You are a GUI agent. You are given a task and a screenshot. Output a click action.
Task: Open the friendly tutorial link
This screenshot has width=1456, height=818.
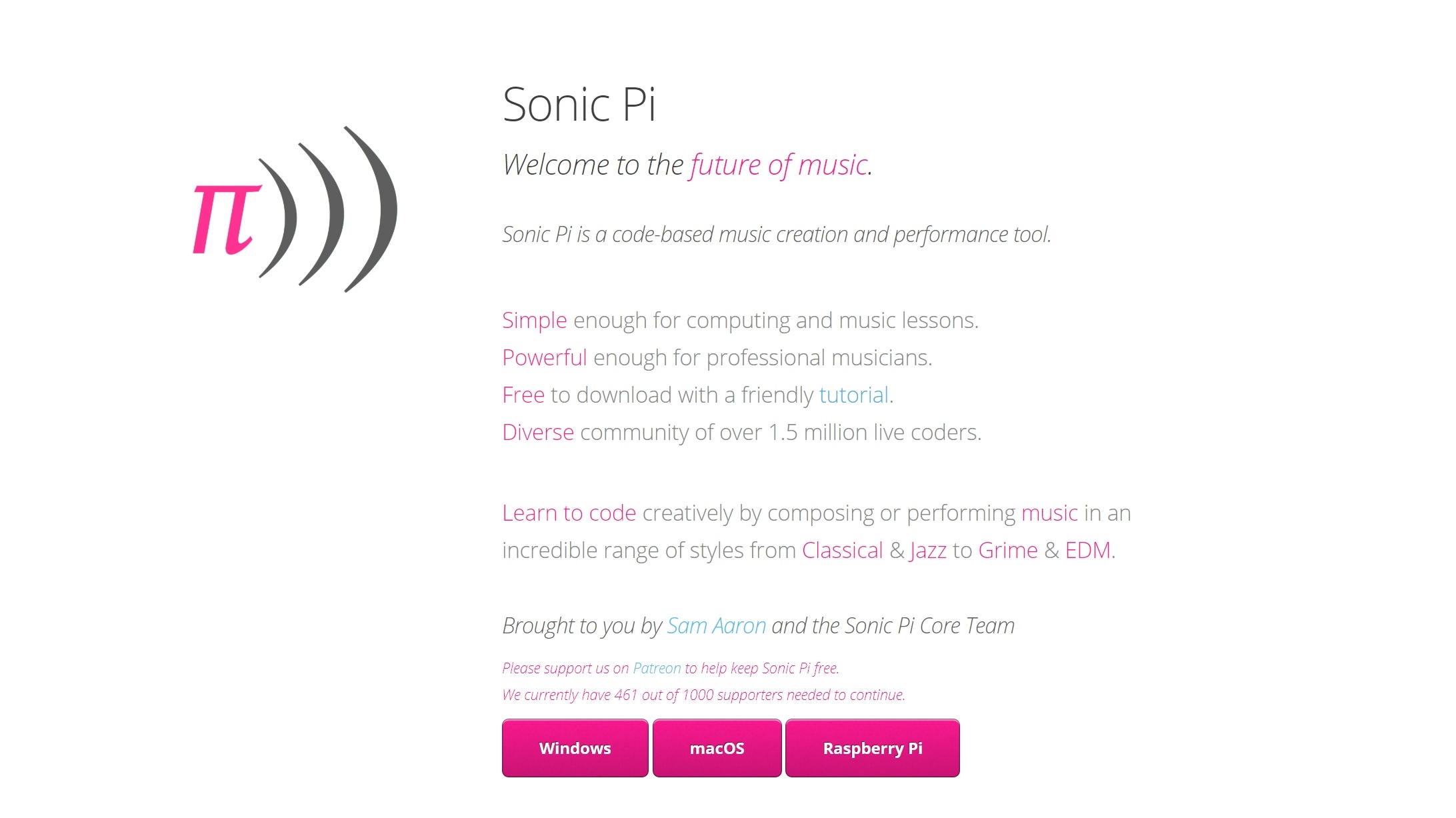coord(853,395)
